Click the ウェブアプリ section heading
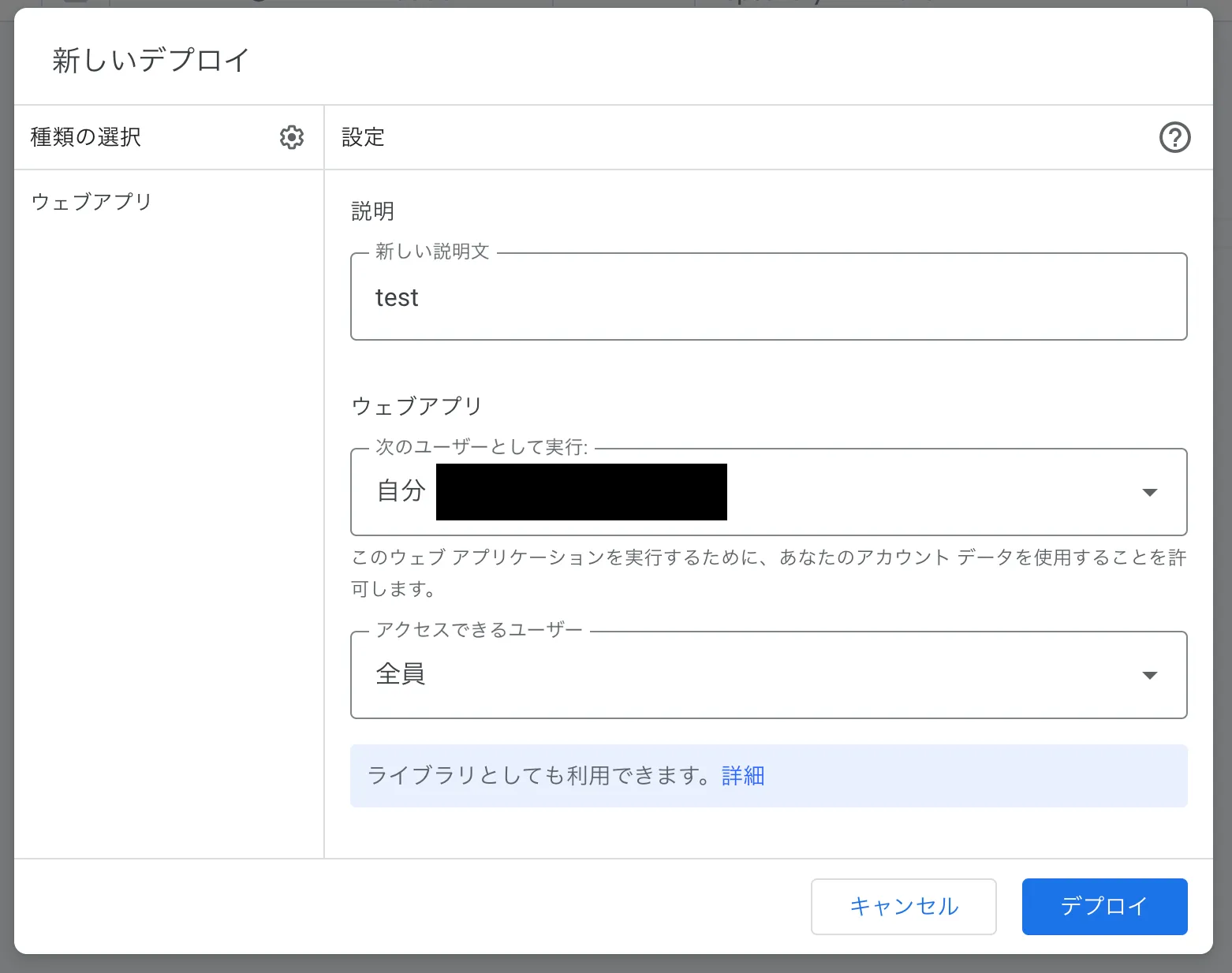This screenshot has height=973, width=1232. (x=417, y=405)
